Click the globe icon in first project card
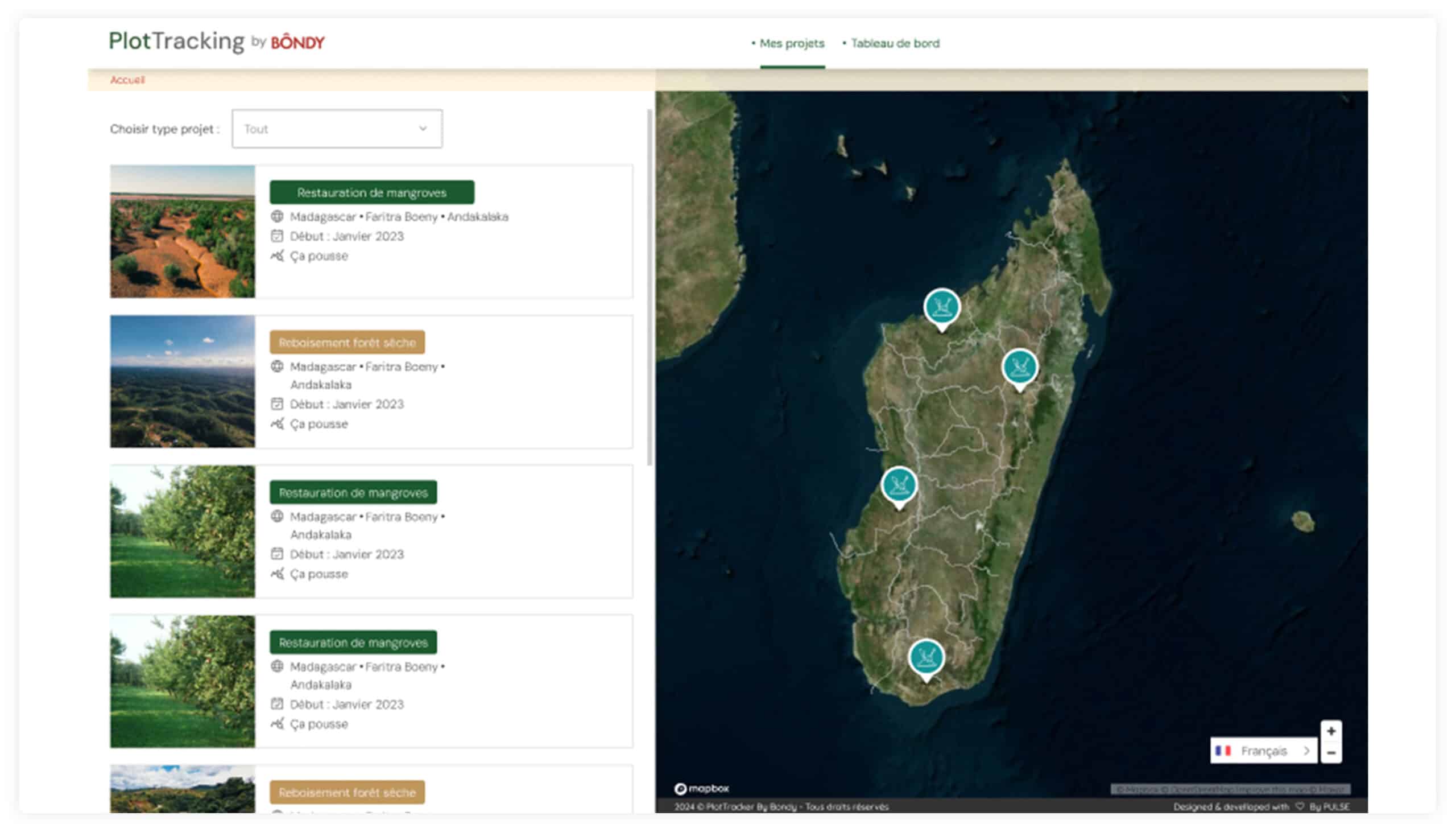The image size is (1456, 832). click(x=277, y=217)
